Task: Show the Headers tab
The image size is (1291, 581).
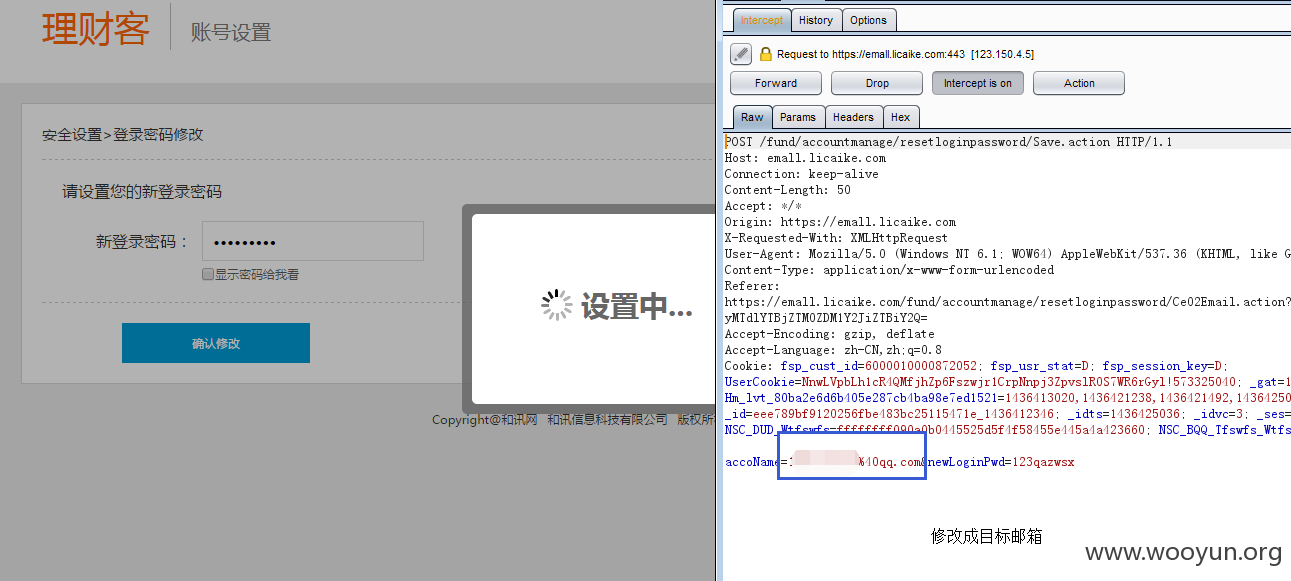Action: click(854, 117)
